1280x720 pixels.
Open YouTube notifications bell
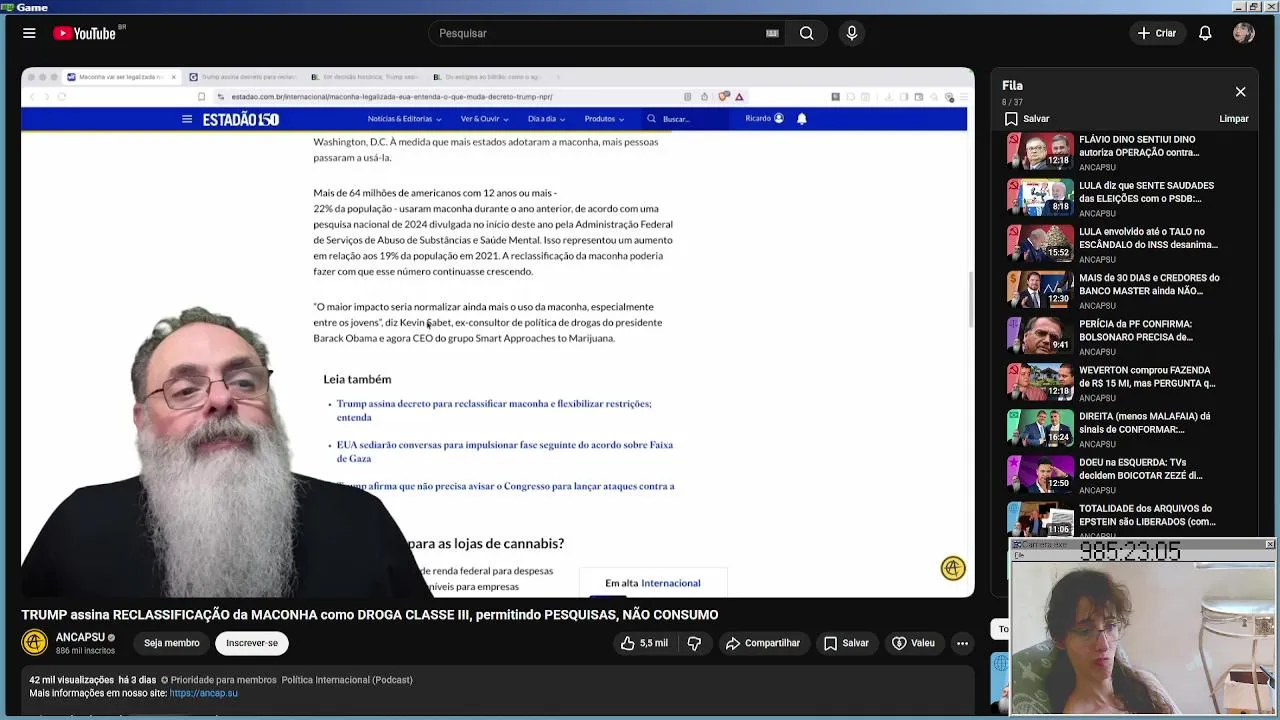(x=1205, y=33)
